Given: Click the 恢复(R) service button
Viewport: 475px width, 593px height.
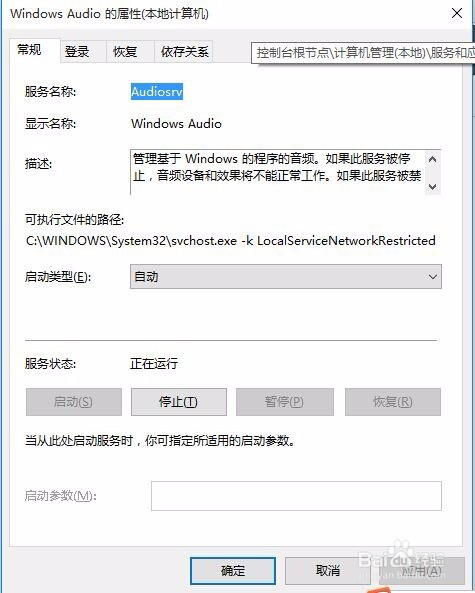Looking at the screenshot, I should [393, 402].
